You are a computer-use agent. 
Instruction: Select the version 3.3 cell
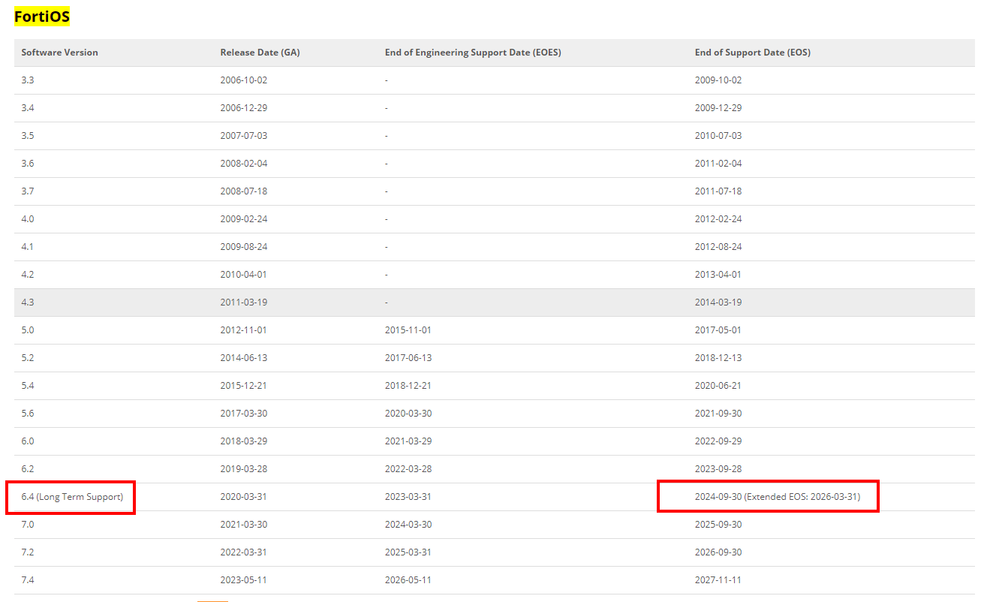[x=27, y=80]
